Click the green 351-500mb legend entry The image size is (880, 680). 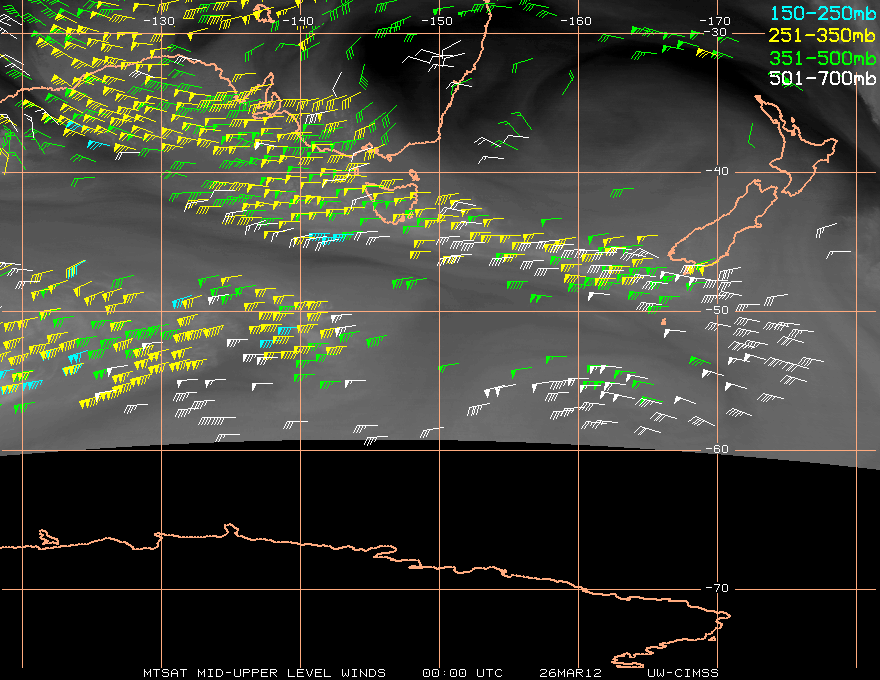click(x=823, y=56)
